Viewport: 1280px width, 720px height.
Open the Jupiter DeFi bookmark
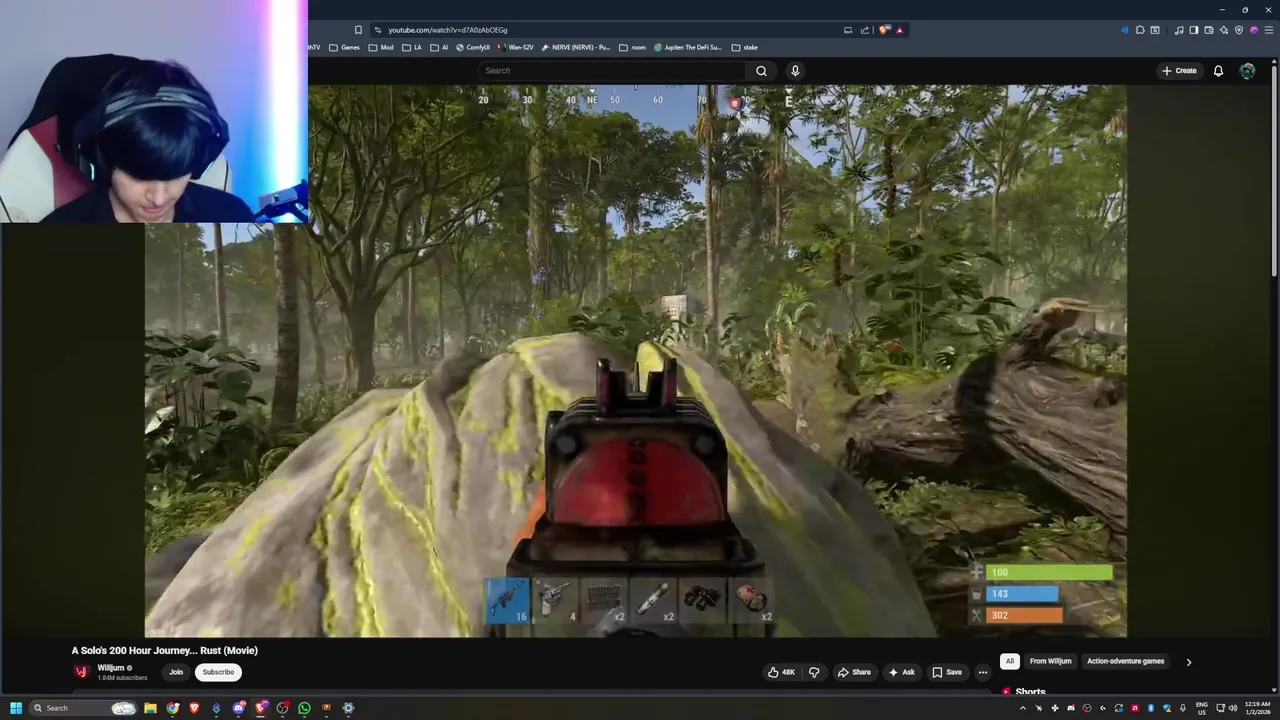(688, 47)
